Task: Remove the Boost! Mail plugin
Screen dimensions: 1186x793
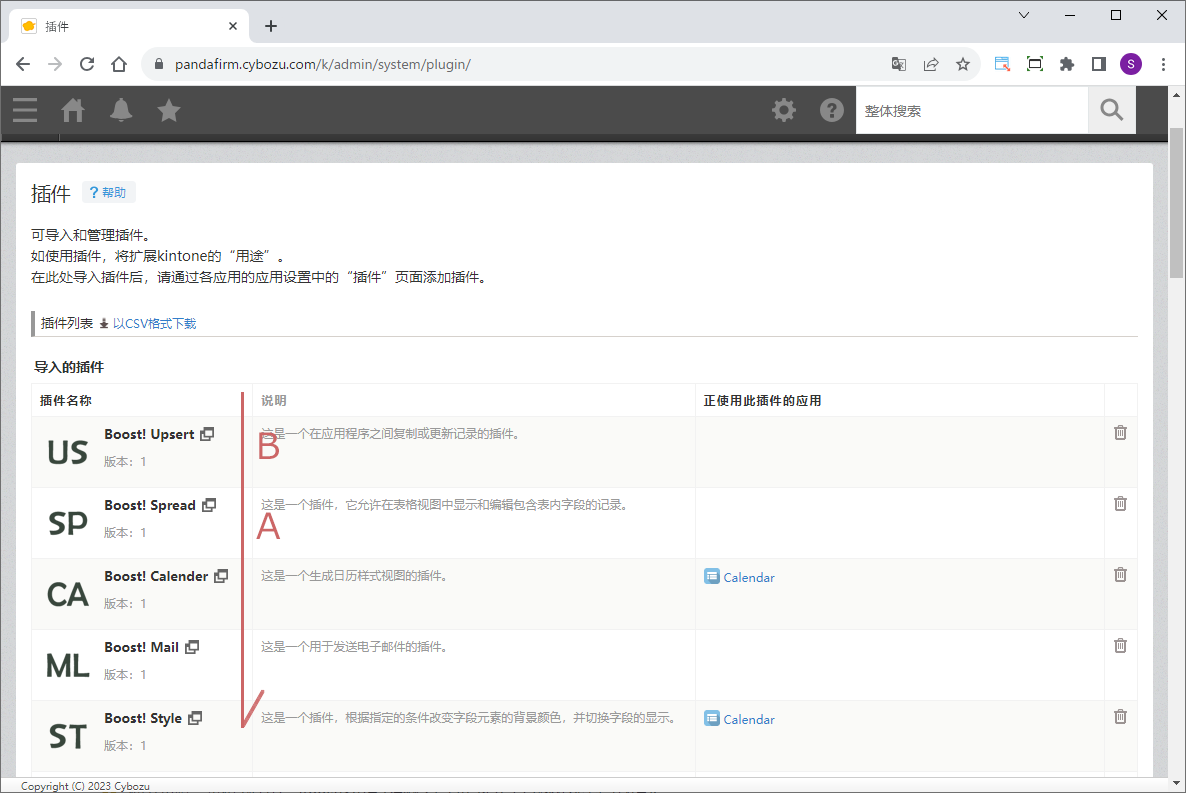Action: [x=1120, y=645]
